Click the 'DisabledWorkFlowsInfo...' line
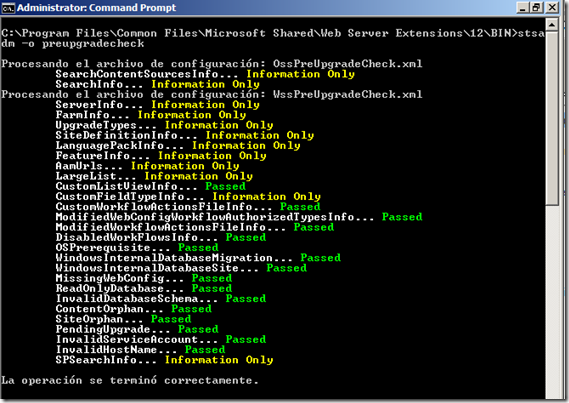 click(161, 237)
